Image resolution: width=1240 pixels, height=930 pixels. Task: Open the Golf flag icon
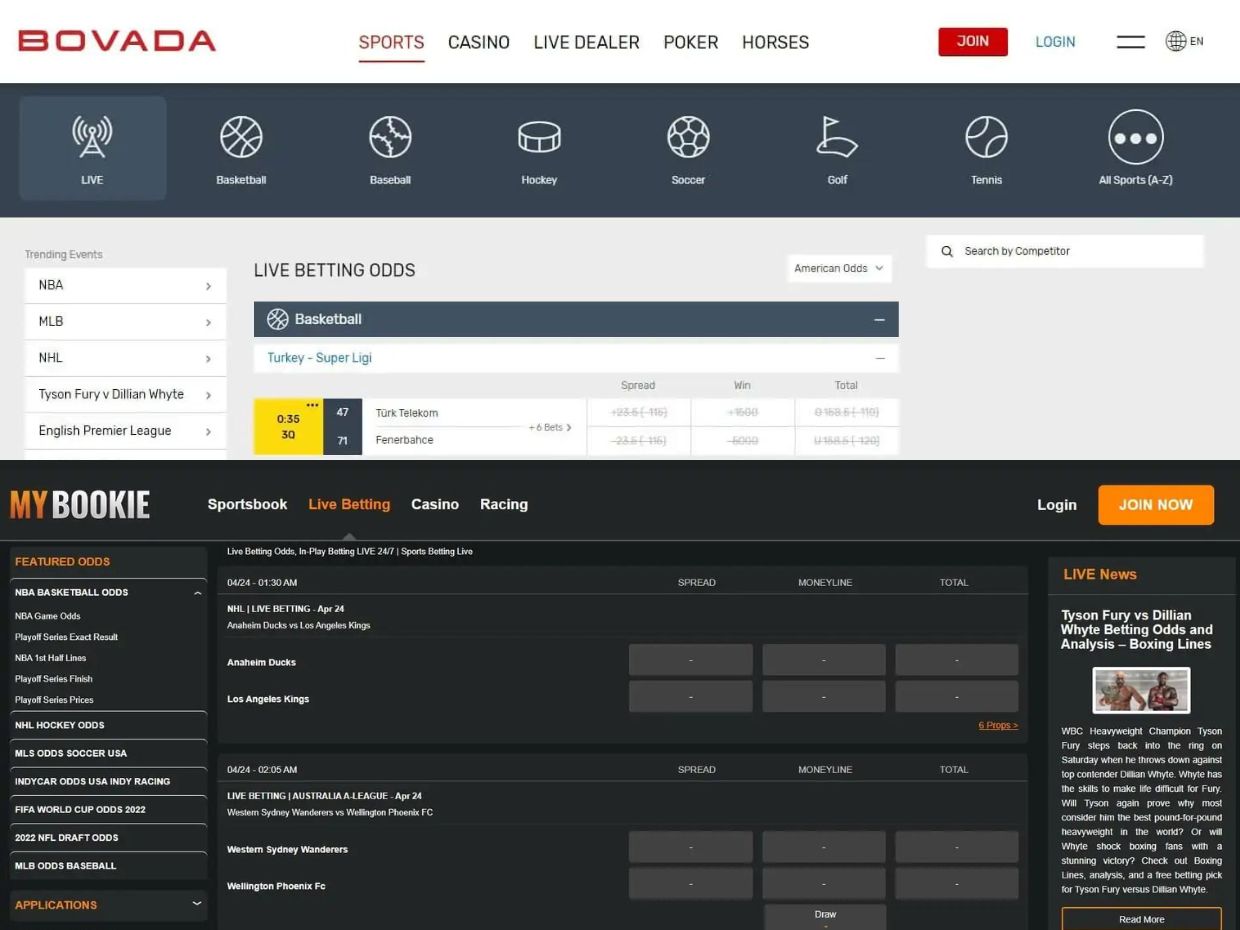coord(837,138)
